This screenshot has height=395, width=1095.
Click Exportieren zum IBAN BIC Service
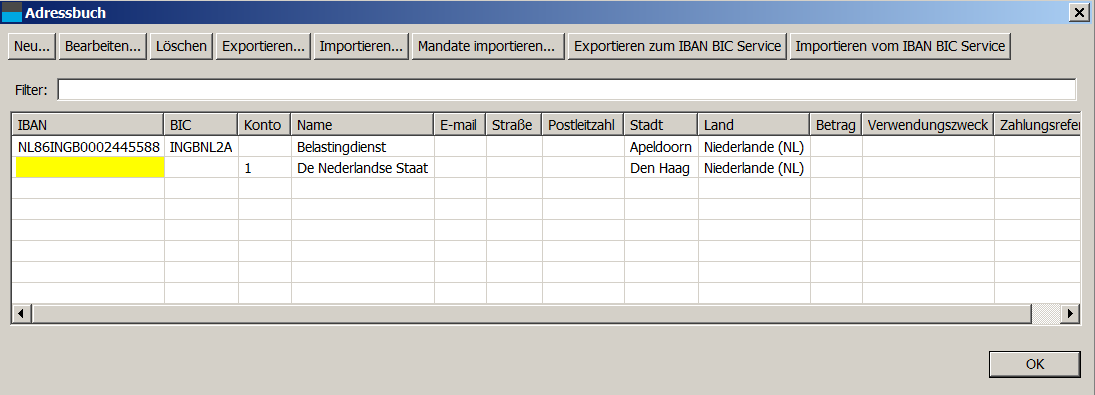tap(677, 46)
